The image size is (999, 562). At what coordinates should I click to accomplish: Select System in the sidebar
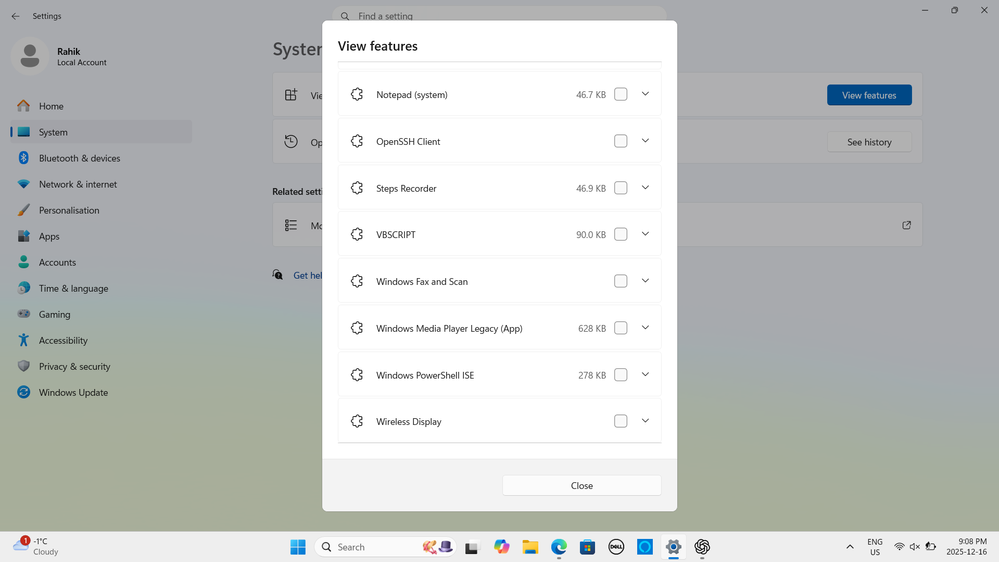101,132
